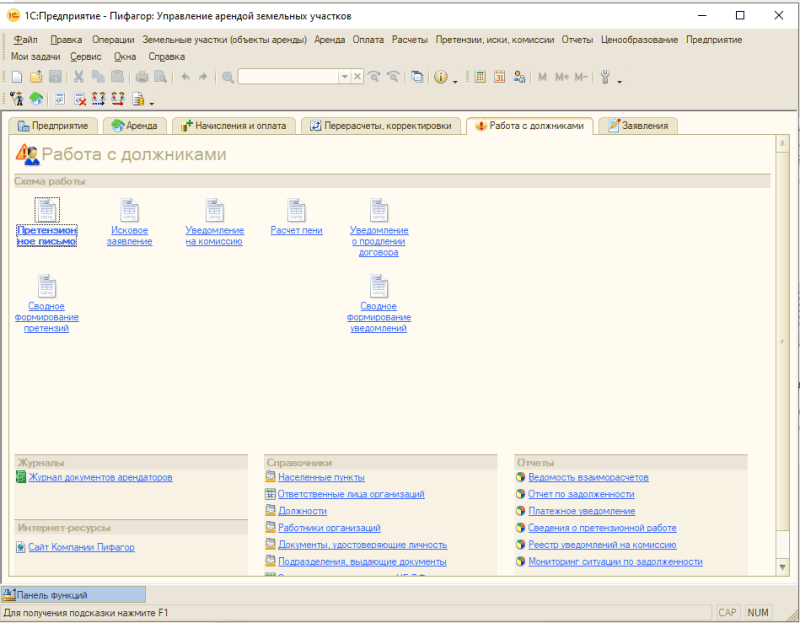This screenshot has width=800, height=623.
Task: Open the calendar toolbar icon
Action: click(499, 77)
